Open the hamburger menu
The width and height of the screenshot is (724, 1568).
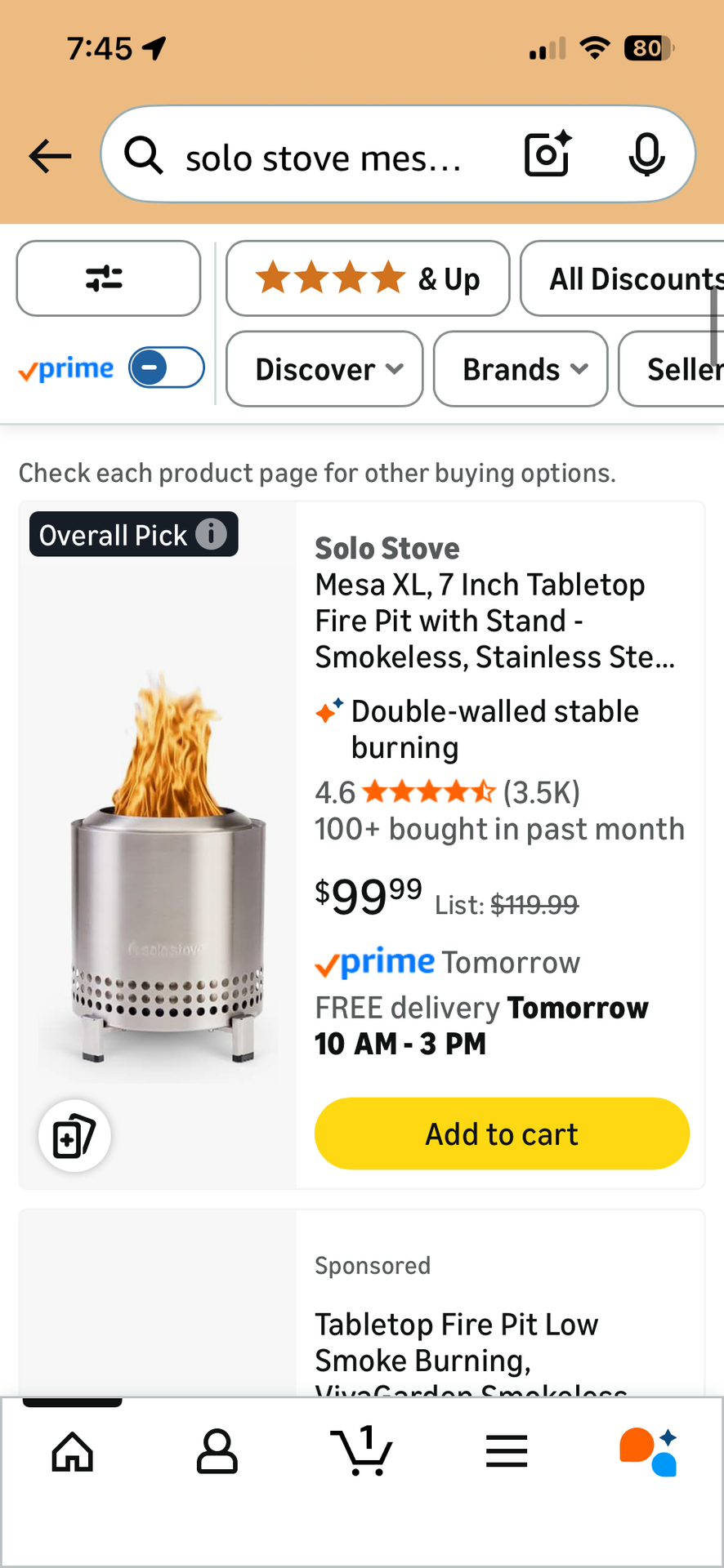click(507, 1451)
